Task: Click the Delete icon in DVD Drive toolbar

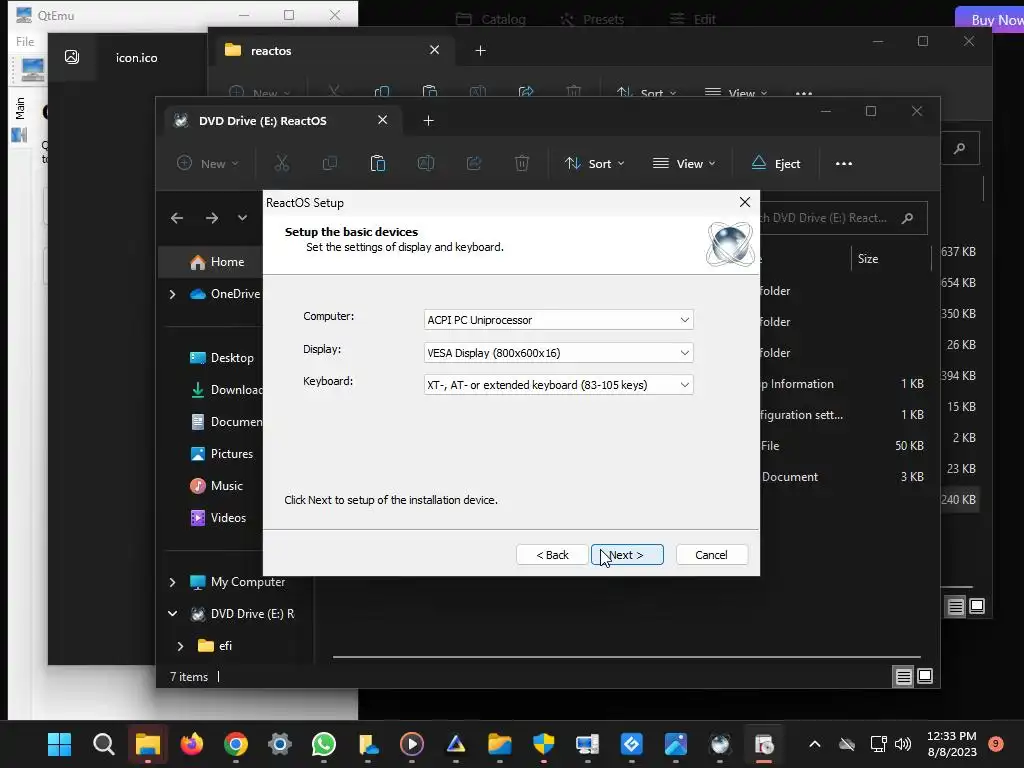Action: pos(522,163)
